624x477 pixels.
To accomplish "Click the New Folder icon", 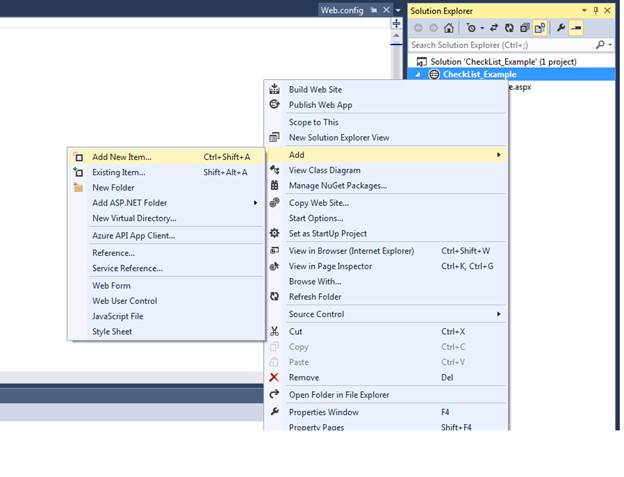I will coord(78,187).
